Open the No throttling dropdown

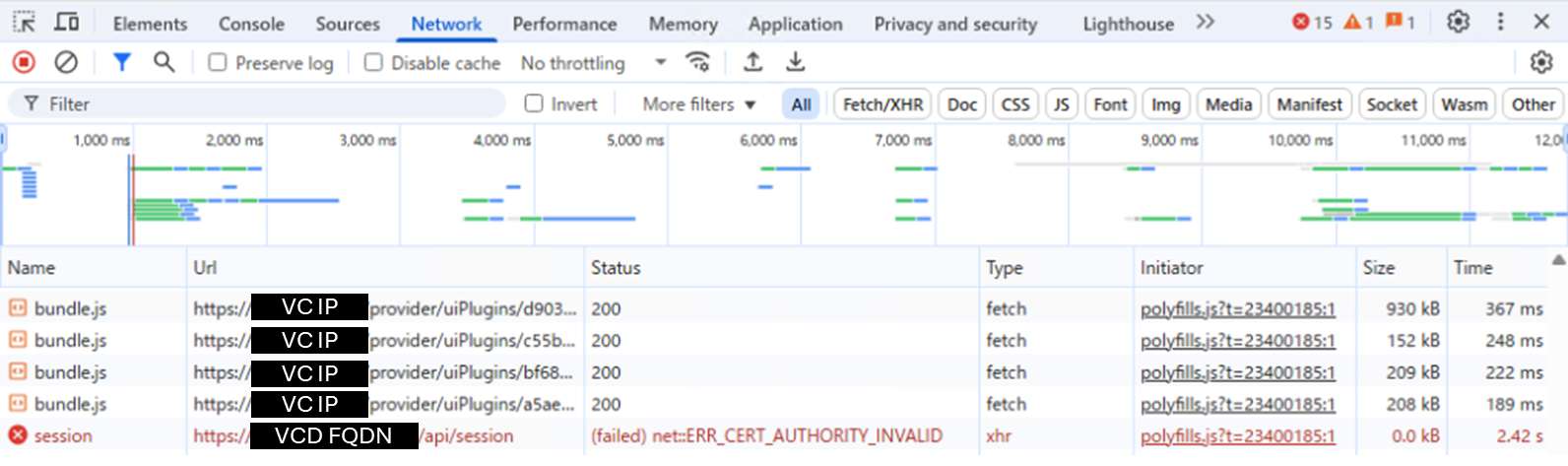tap(593, 63)
